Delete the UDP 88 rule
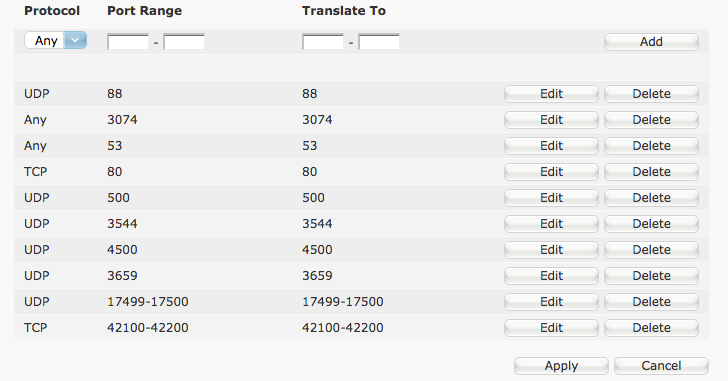 click(651, 94)
